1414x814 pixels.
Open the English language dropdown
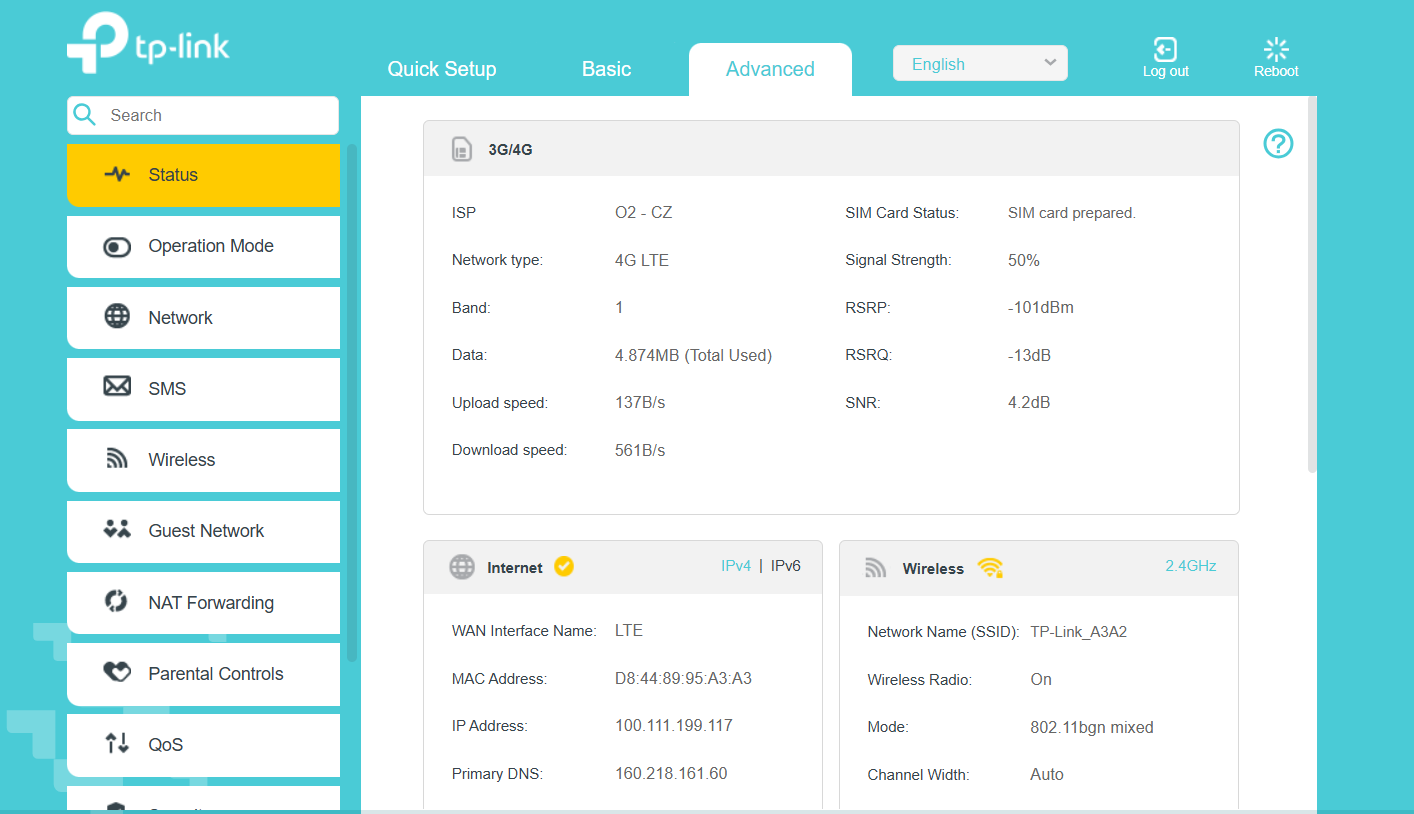tap(979, 64)
